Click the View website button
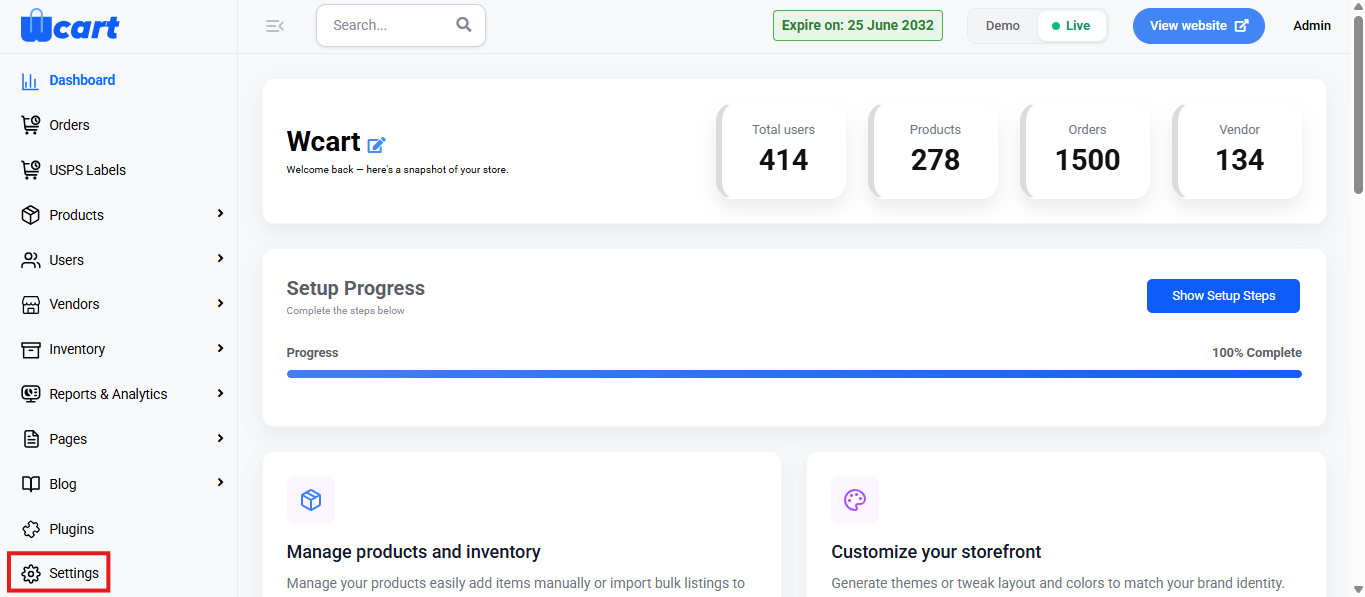 (x=1199, y=26)
